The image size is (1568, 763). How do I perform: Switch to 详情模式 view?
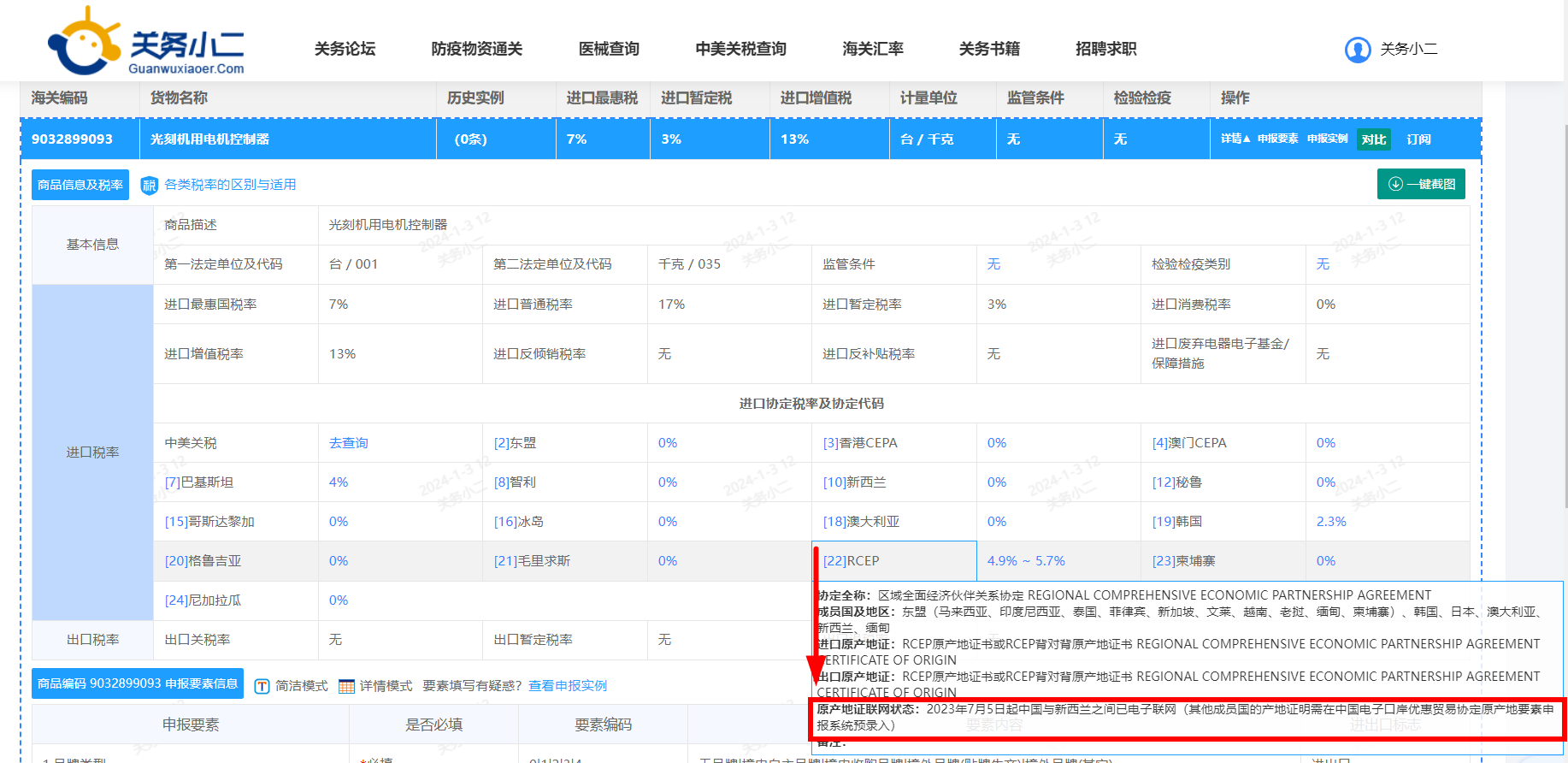386,686
